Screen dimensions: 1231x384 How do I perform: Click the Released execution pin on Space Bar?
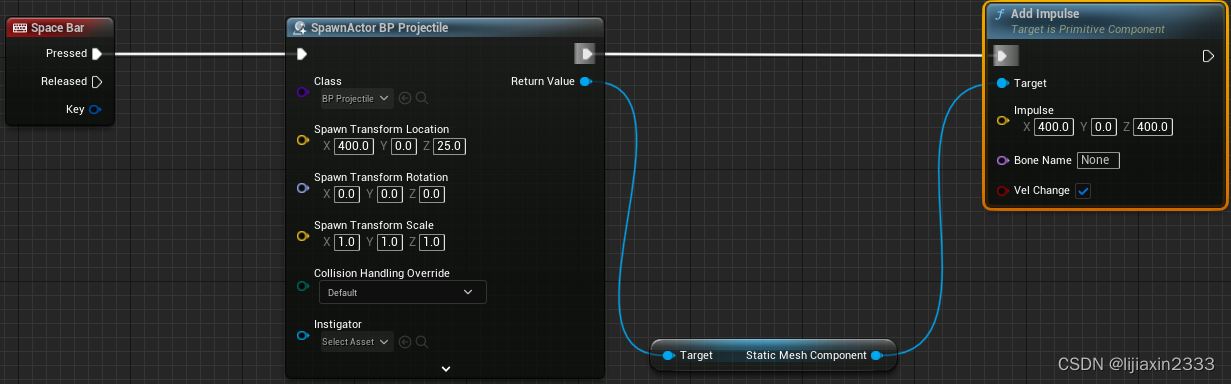(97, 82)
